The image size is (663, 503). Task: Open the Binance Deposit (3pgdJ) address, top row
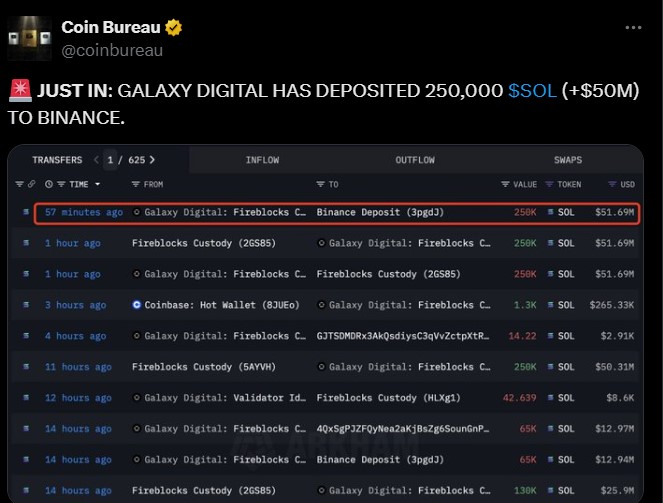(366, 213)
